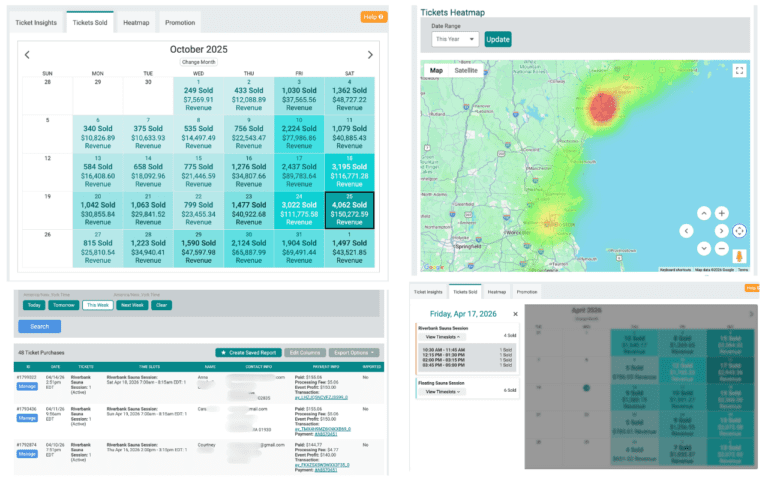Image resolution: width=768 pixels, height=480 pixels.
Task: Click the Update heatmap button
Action: click(x=497, y=39)
